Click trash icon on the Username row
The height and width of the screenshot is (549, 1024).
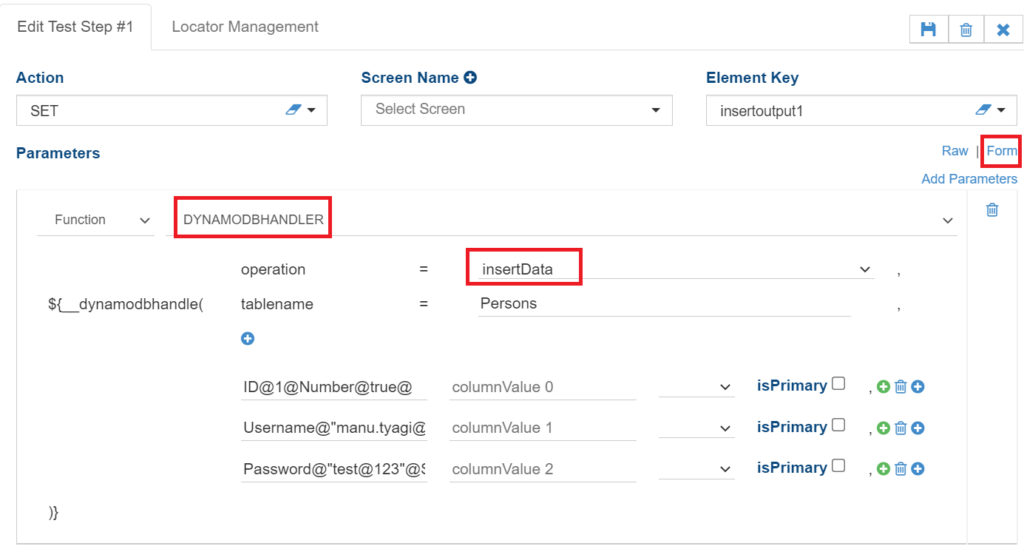tap(900, 428)
